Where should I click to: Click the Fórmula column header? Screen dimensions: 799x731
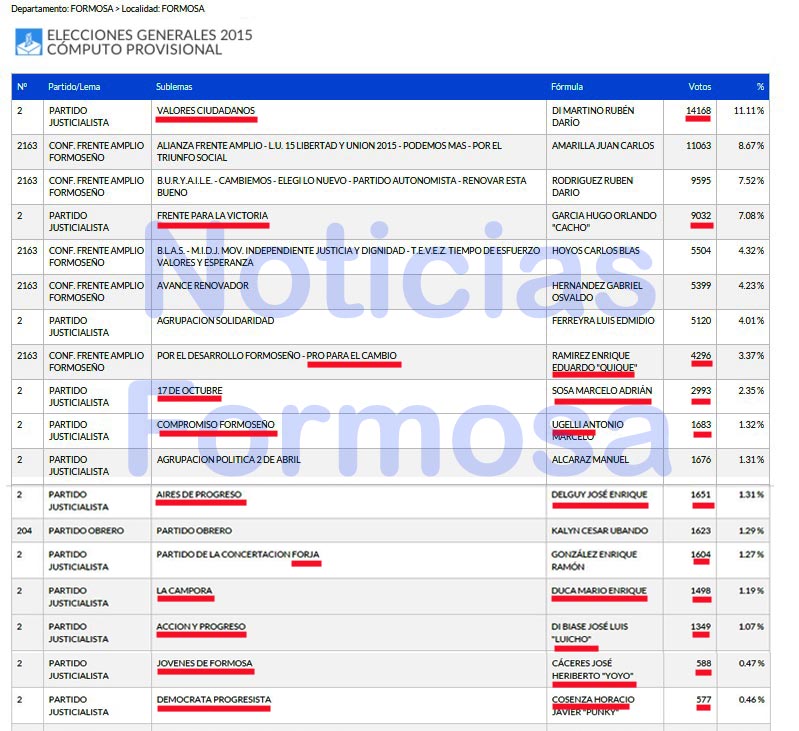pyautogui.click(x=567, y=87)
